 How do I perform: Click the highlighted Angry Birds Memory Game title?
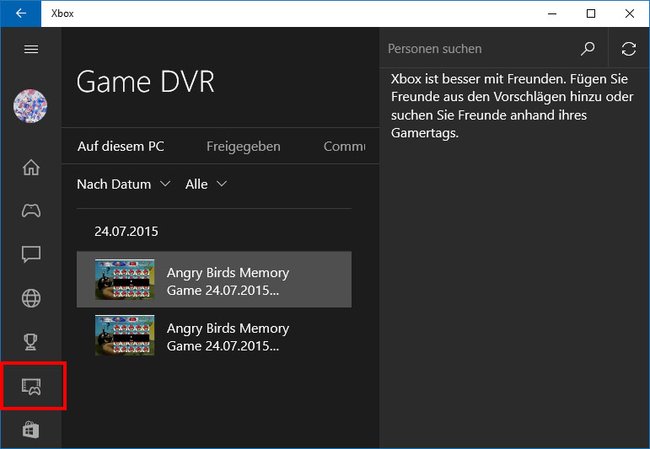tap(228, 282)
